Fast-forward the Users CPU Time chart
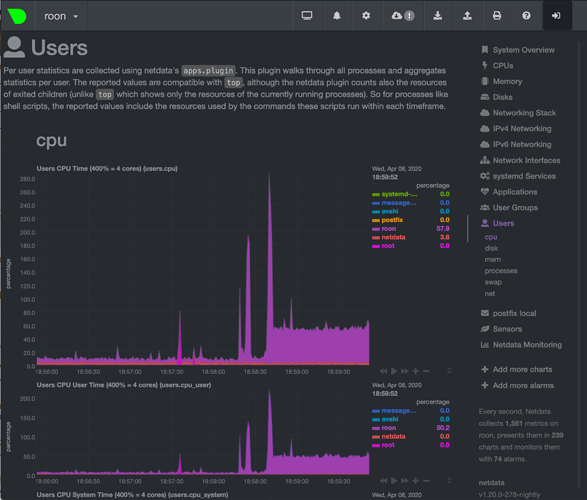587x500 pixels. 405,371
